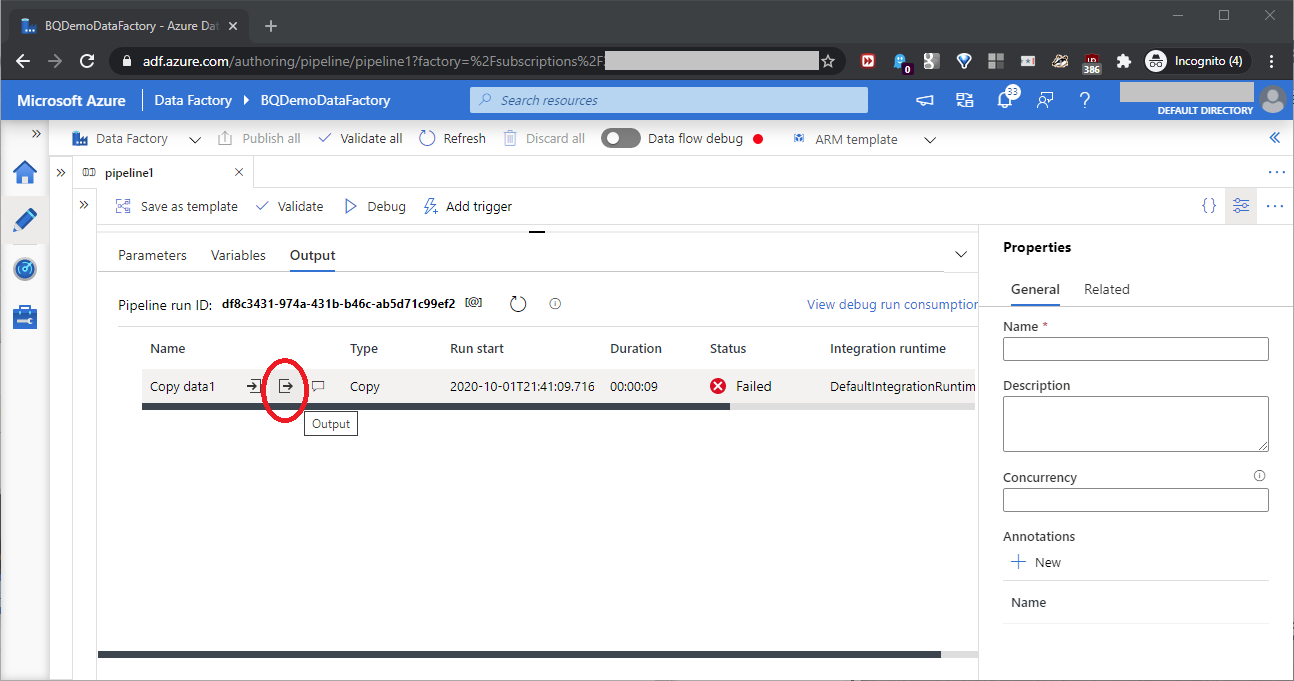Click Validate in pipeline toolbar
The width and height of the screenshot is (1294, 681).
[290, 206]
